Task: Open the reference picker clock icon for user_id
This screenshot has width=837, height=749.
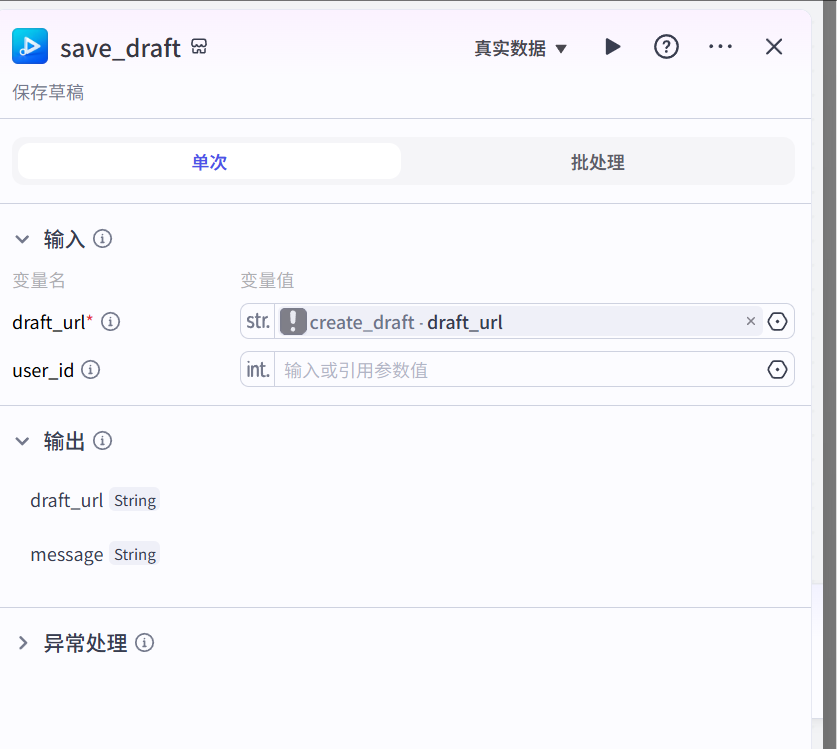Action: click(x=777, y=369)
